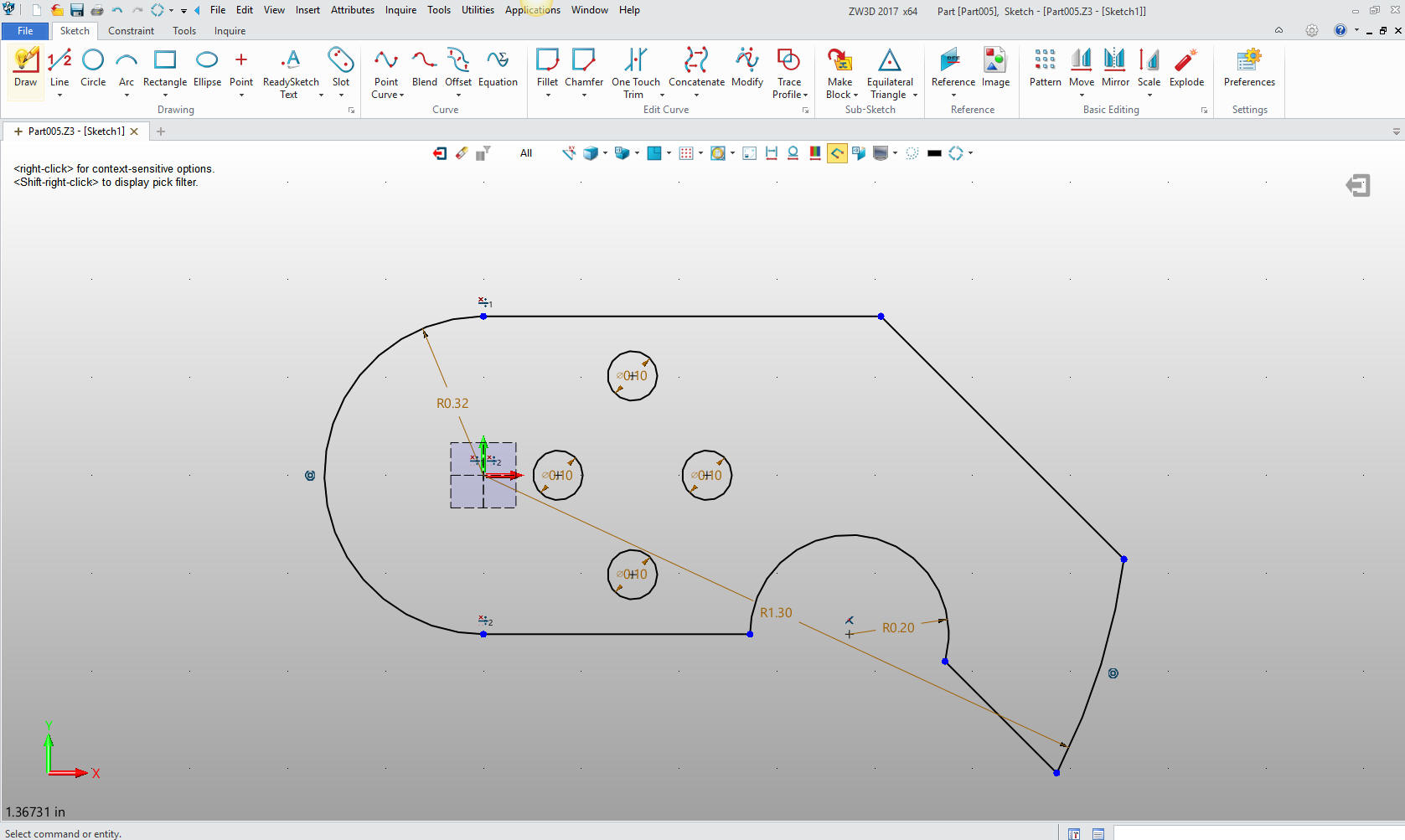The height and width of the screenshot is (840, 1405).
Task: Expand the Move tool dropdown arrow
Action: coord(1082,95)
